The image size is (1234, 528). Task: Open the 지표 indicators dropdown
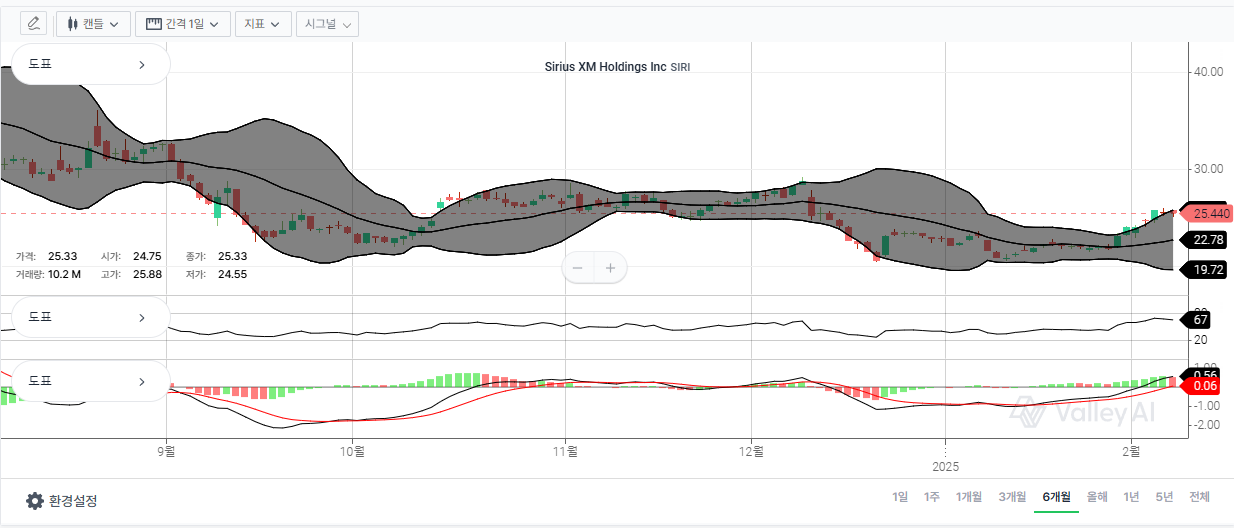(264, 23)
